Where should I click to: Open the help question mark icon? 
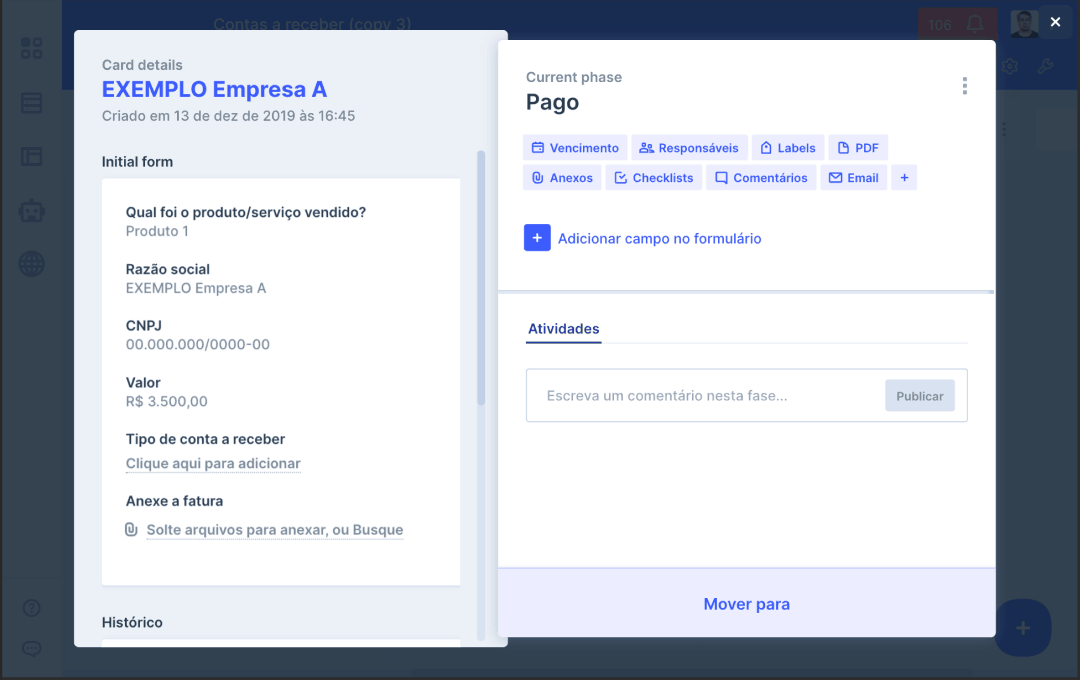32,608
